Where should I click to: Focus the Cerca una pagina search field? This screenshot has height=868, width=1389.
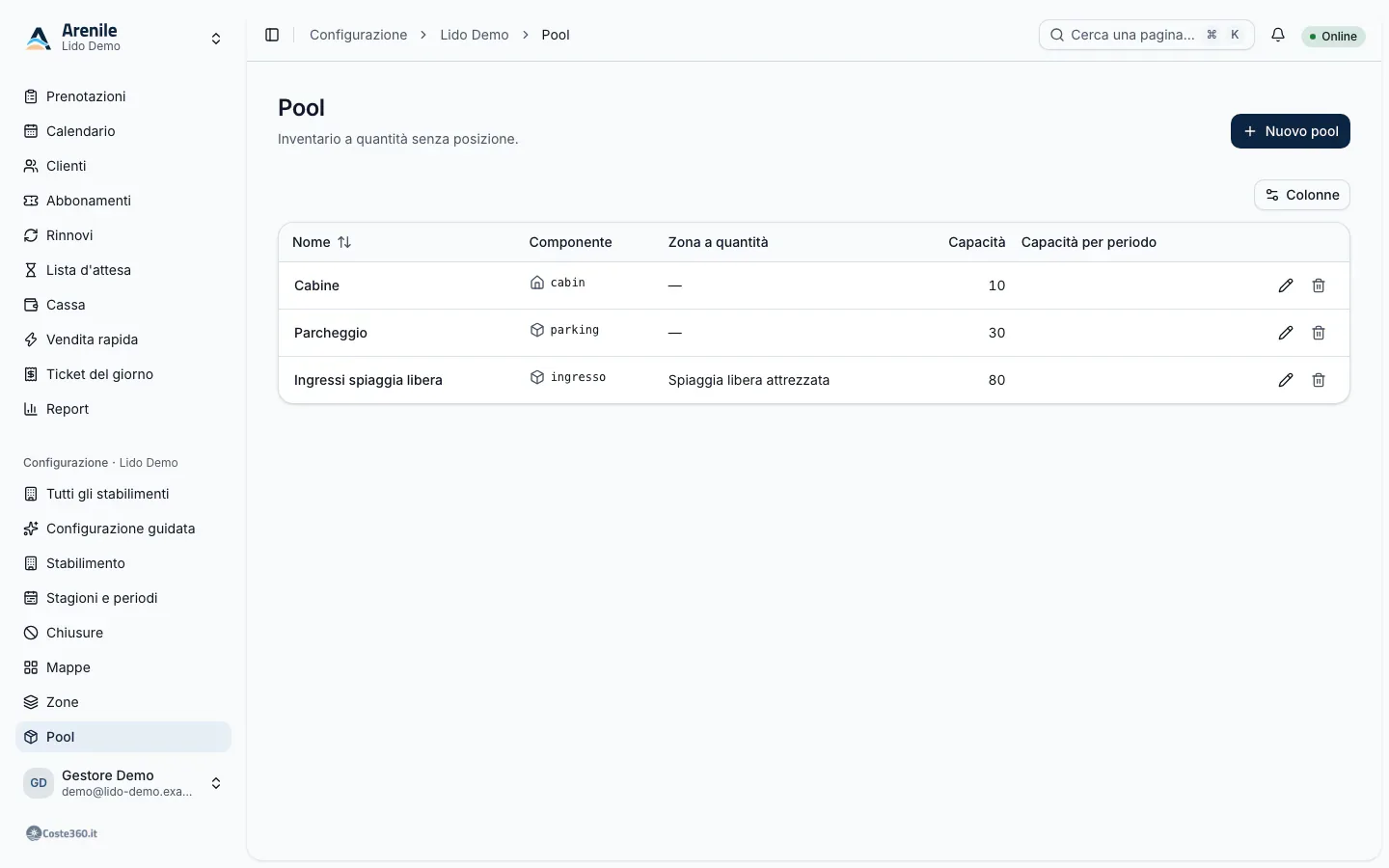click(1146, 35)
